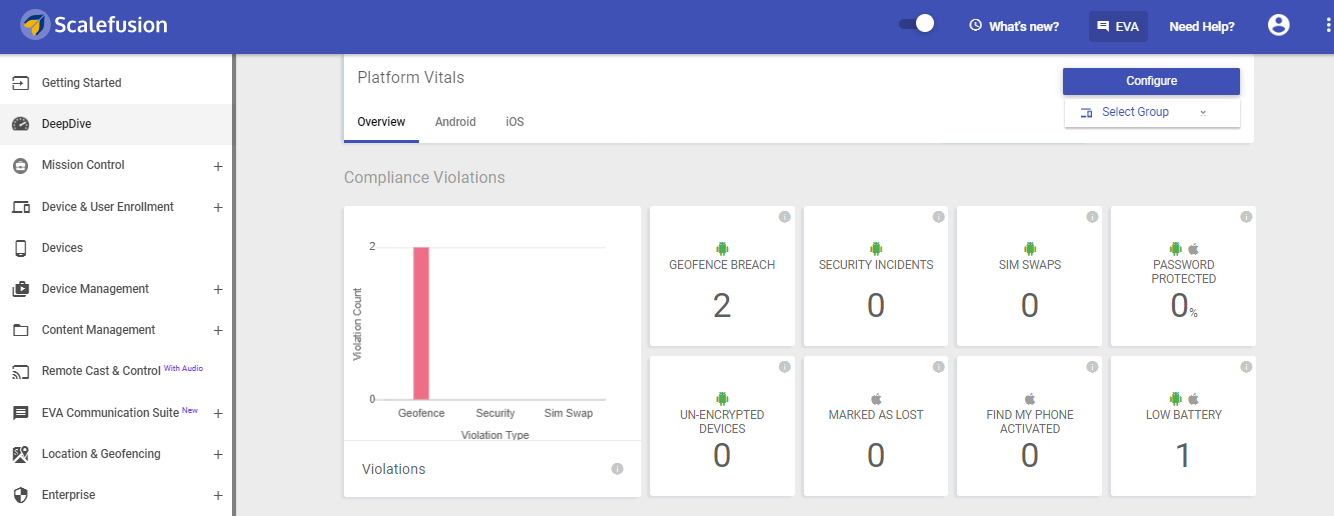The image size is (1334, 516).
Task: Expand the Enterprise section
Action: click(218, 496)
